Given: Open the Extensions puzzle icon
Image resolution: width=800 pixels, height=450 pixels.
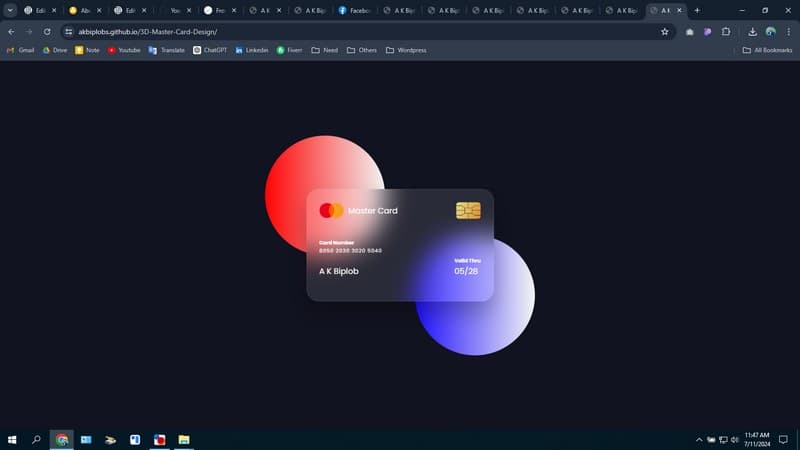Looking at the screenshot, I should tap(726, 32).
